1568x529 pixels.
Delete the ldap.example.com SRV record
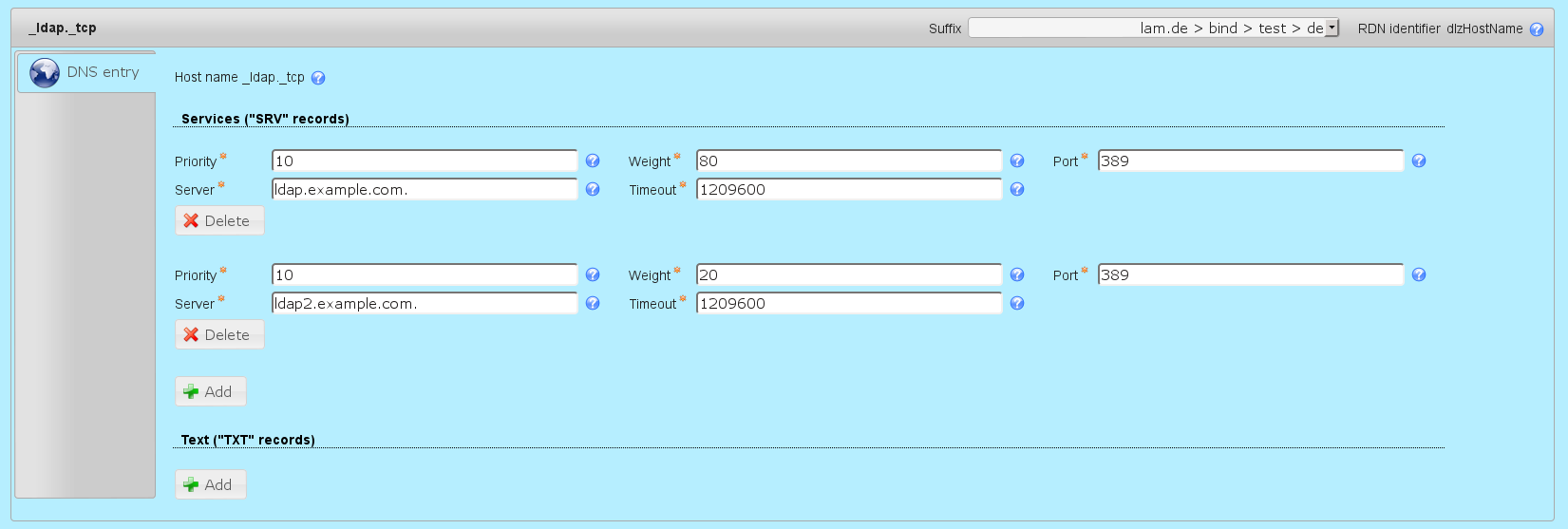[x=219, y=221]
